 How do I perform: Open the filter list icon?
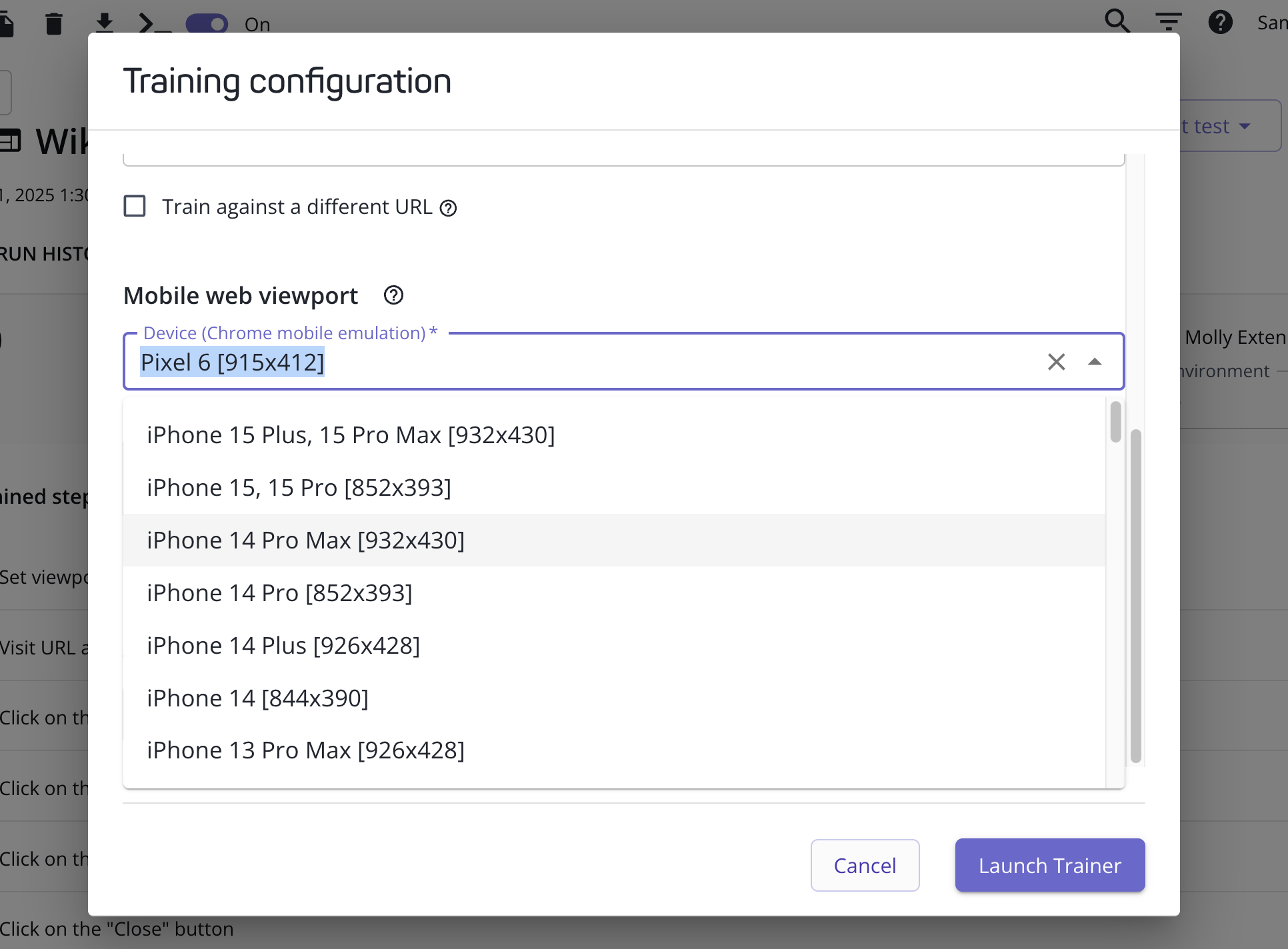[x=1168, y=21]
